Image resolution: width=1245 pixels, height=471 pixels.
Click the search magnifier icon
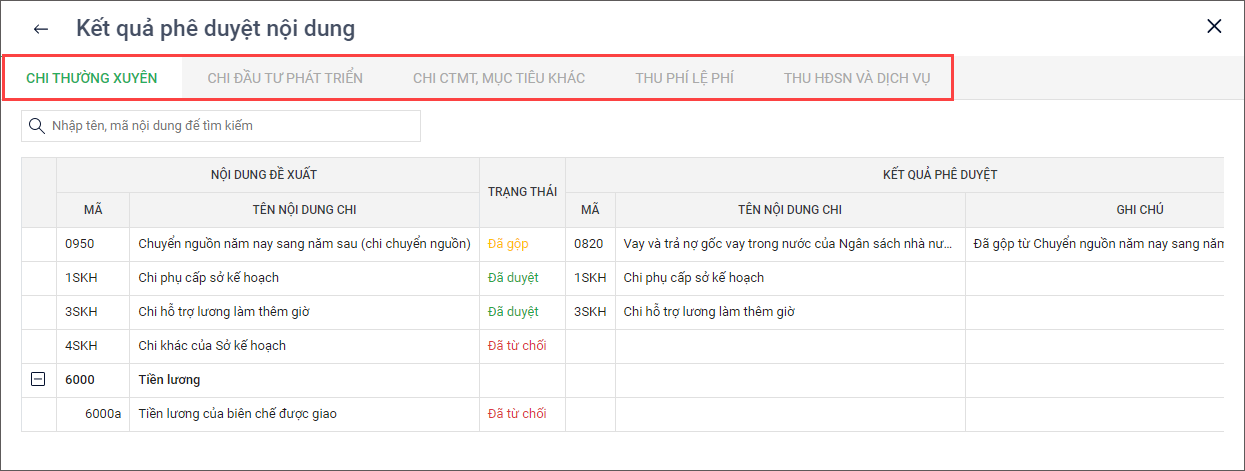coord(37,126)
